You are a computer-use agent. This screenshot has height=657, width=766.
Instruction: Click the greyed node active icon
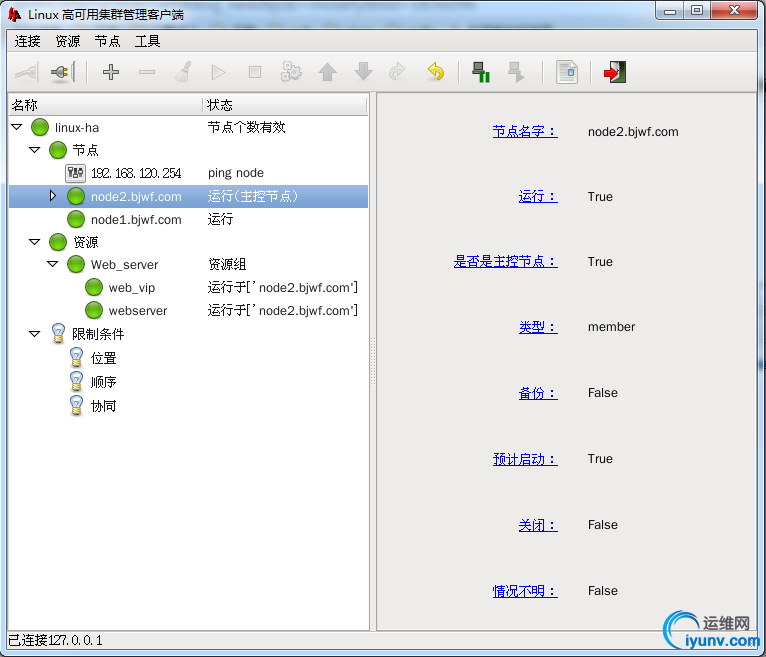[516, 72]
